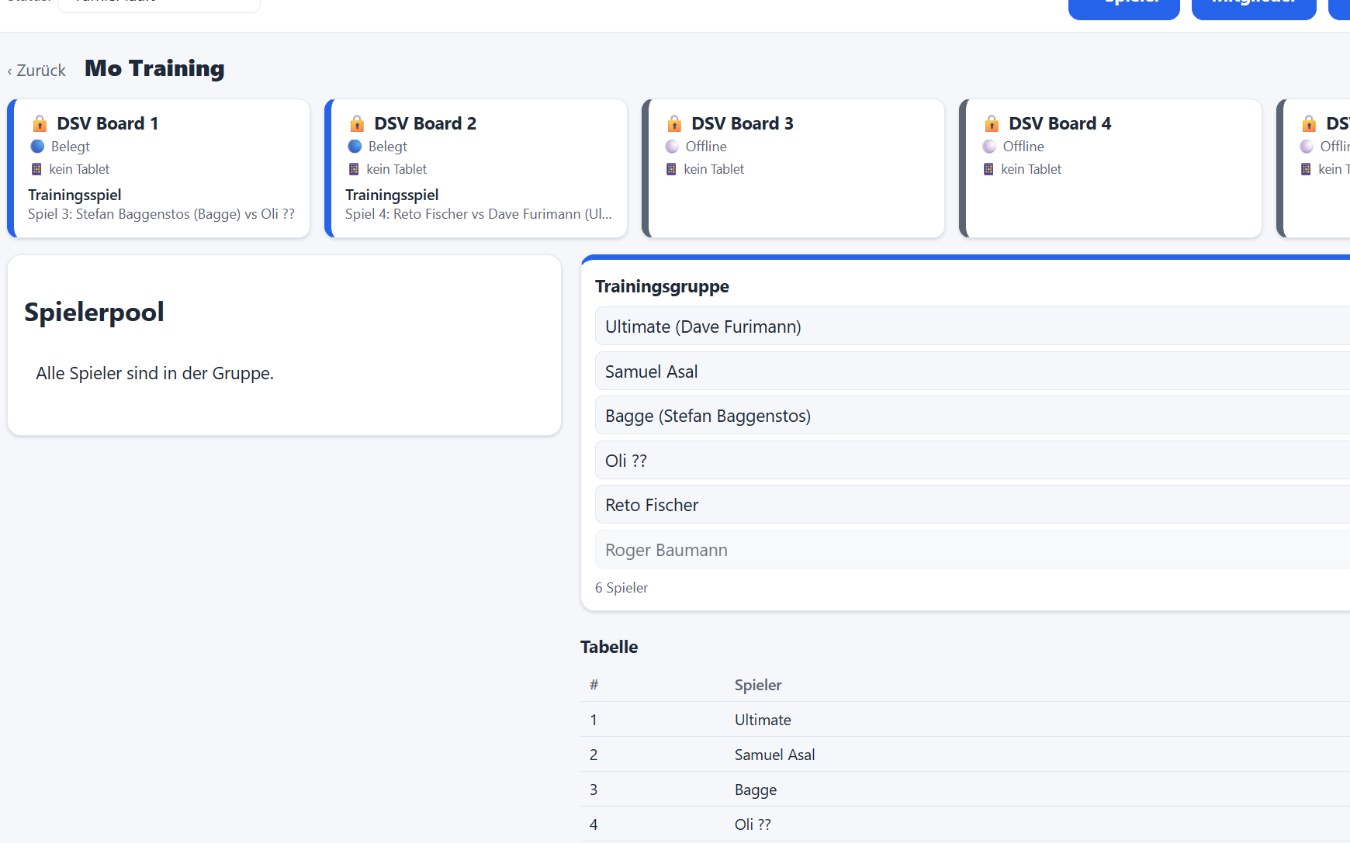Select Oli ?? in Trainingsgruppe list

point(972,460)
